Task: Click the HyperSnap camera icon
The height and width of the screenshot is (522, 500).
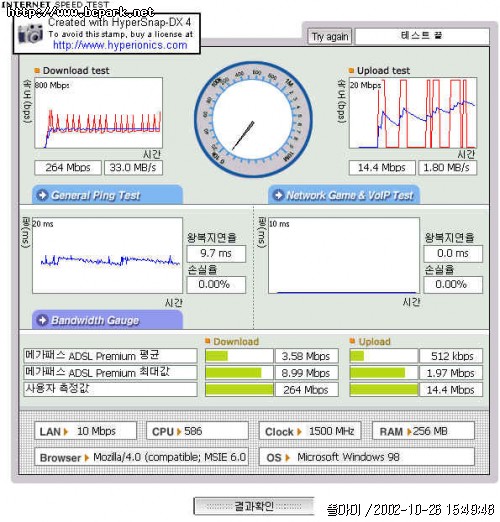Action: 30,33
